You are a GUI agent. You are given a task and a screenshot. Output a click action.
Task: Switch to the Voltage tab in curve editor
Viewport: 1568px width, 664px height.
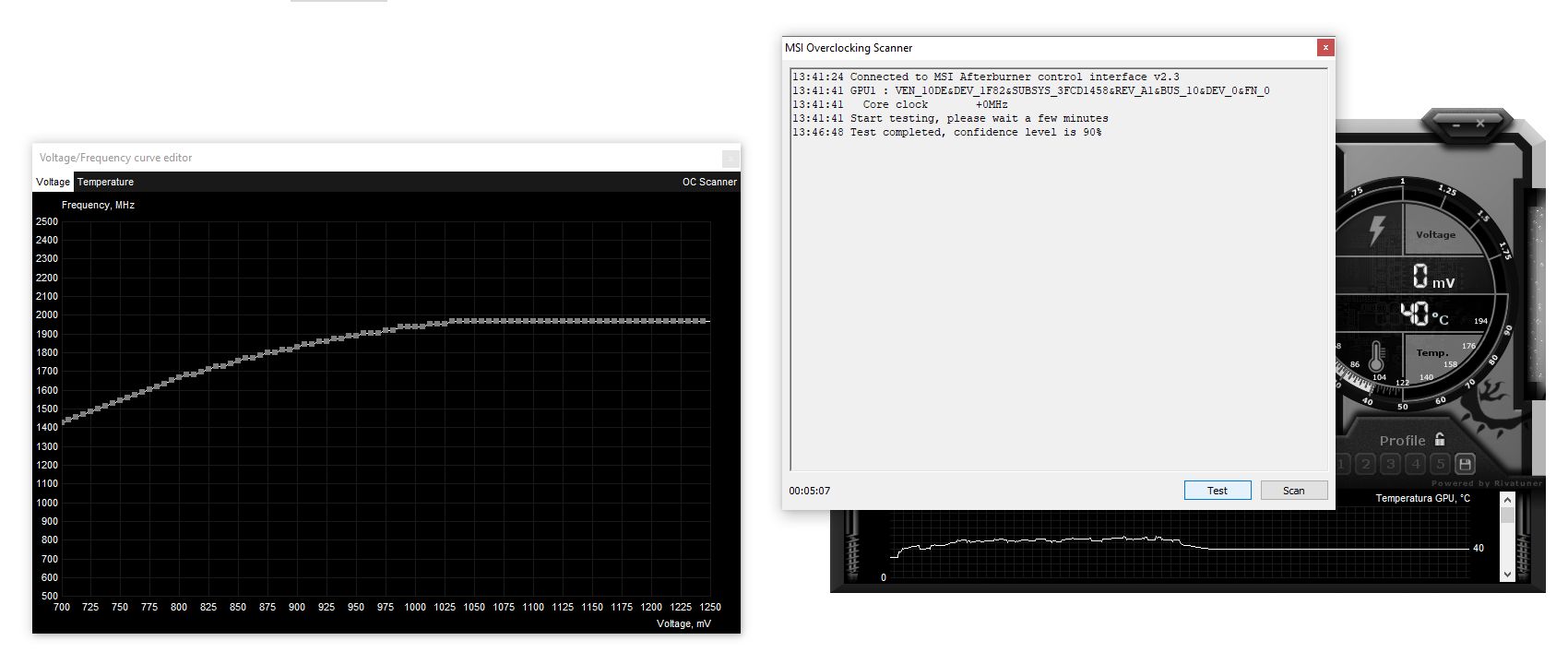pyautogui.click(x=53, y=182)
